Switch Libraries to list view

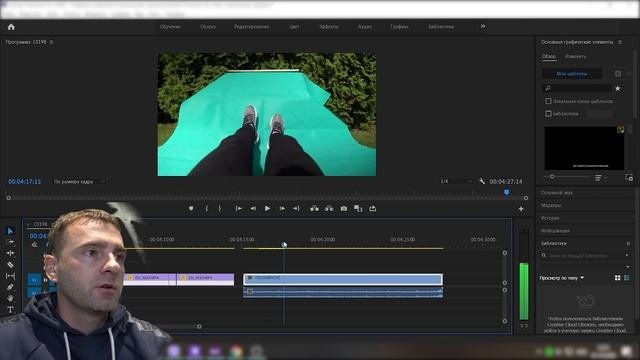[627, 278]
